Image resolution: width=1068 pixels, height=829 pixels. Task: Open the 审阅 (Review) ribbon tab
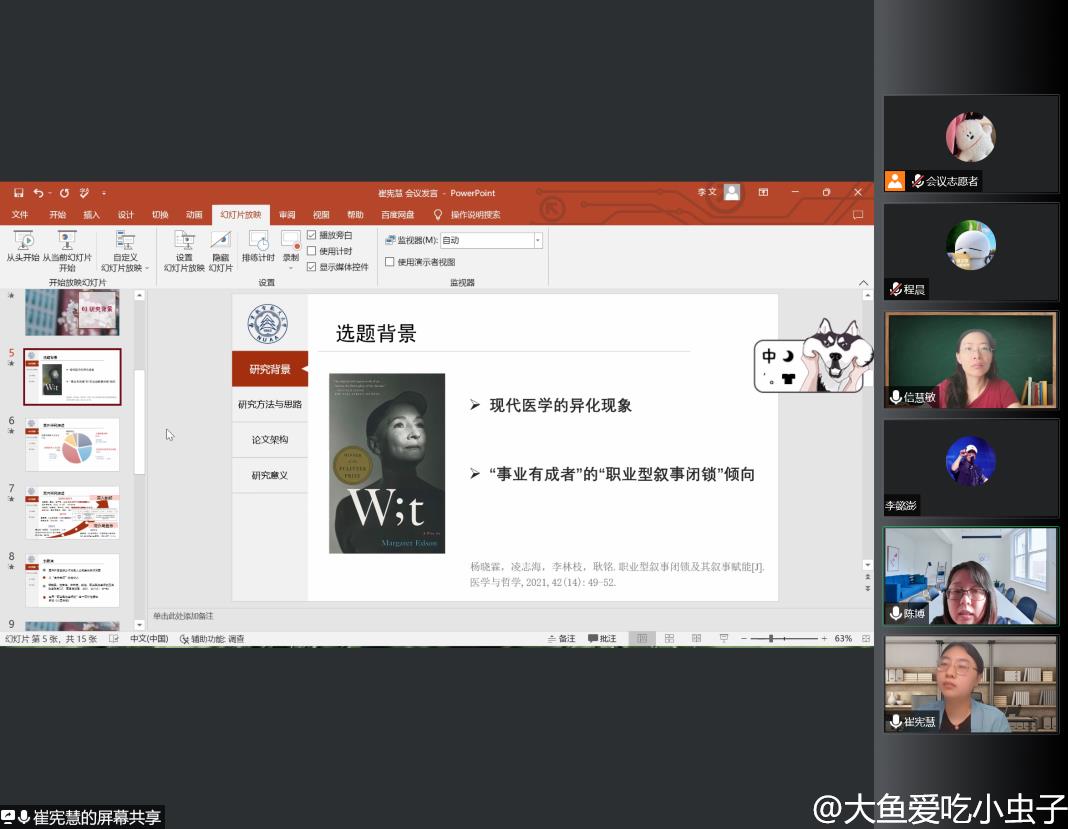(x=287, y=214)
